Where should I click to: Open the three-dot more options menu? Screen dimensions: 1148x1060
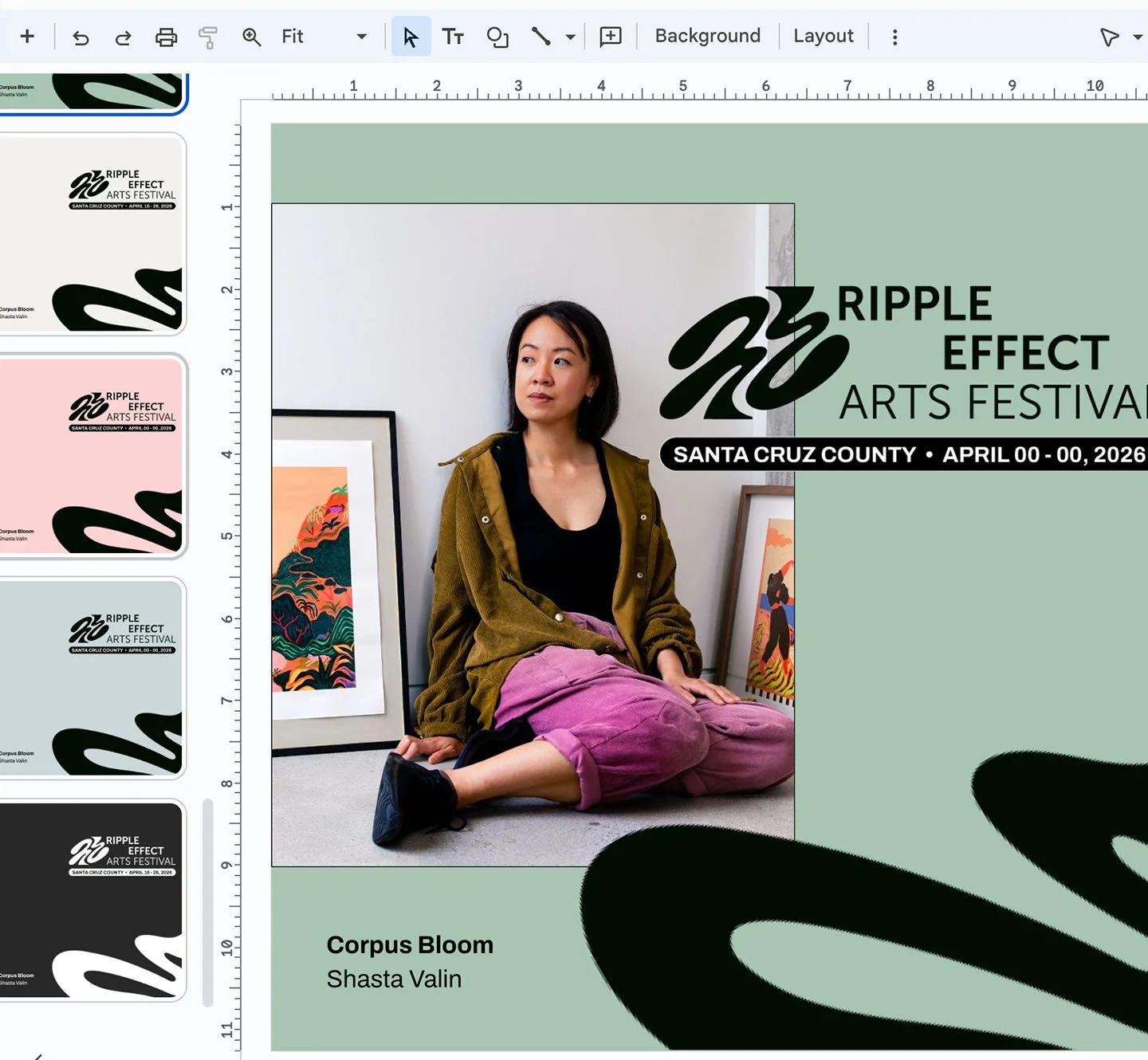click(x=894, y=37)
